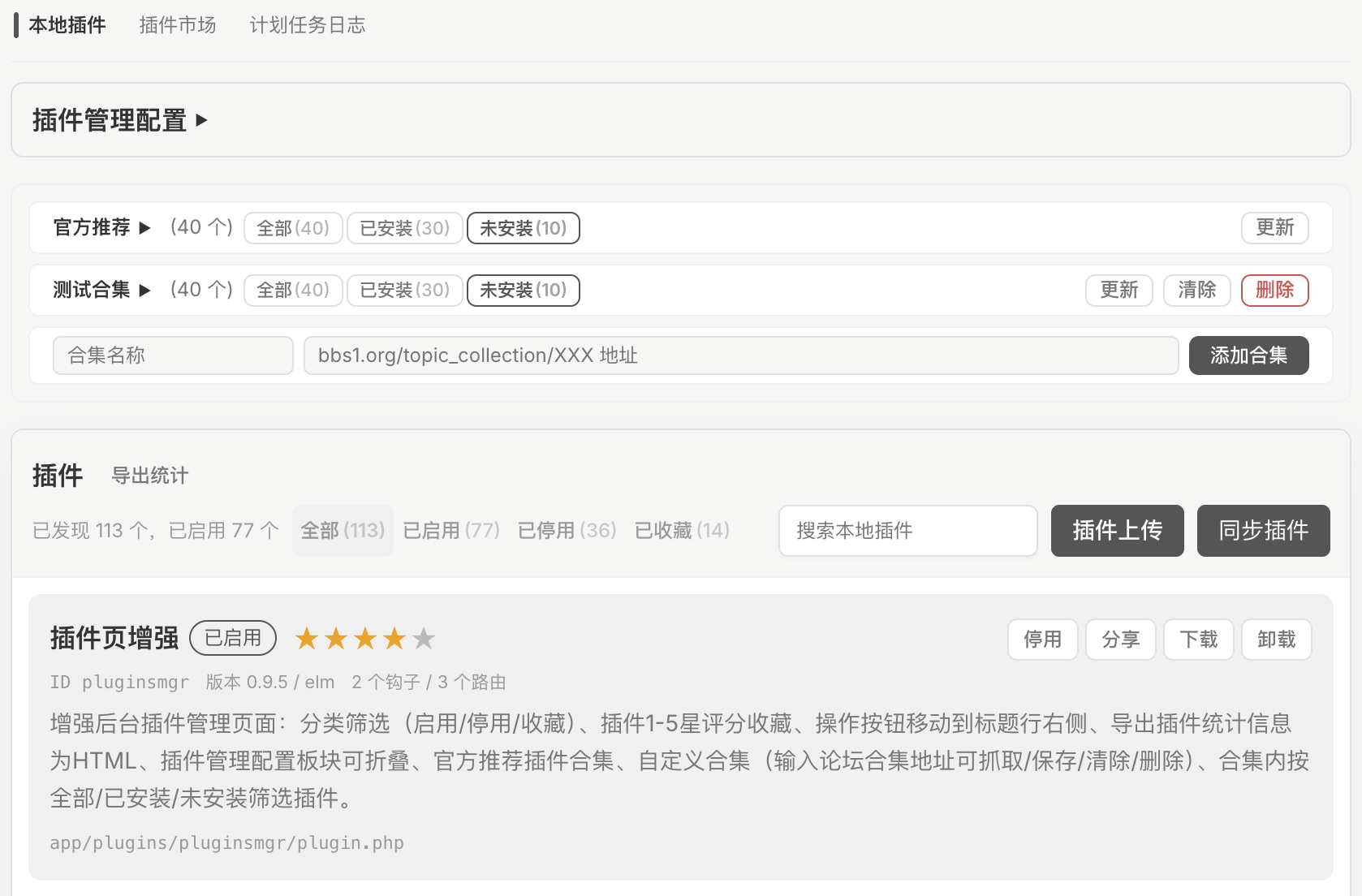This screenshot has height=896, width=1362.
Task: Click the 添加合集 button
Action: (x=1248, y=355)
